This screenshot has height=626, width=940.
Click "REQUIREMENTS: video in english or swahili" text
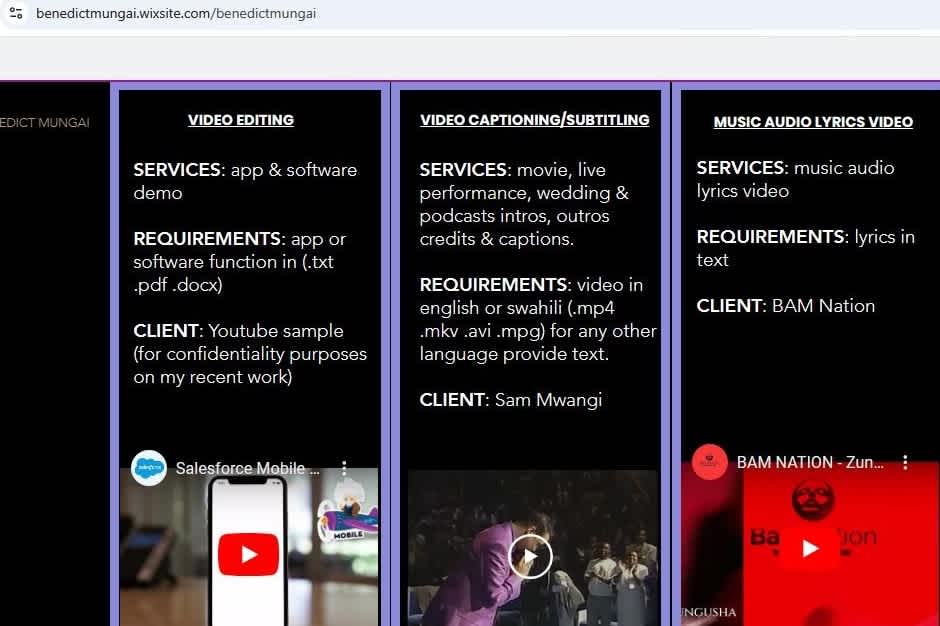pos(531,296)
